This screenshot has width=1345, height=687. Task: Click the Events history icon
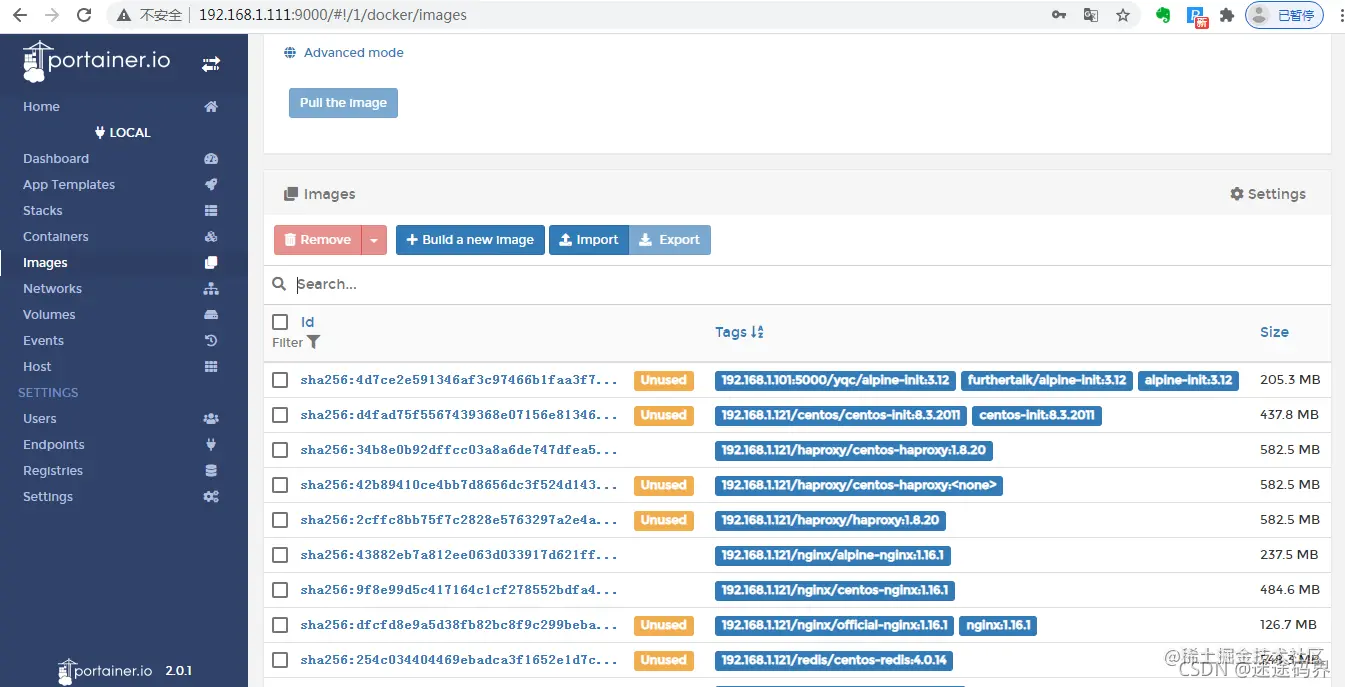pyautogui.click(x=211, y=341)
